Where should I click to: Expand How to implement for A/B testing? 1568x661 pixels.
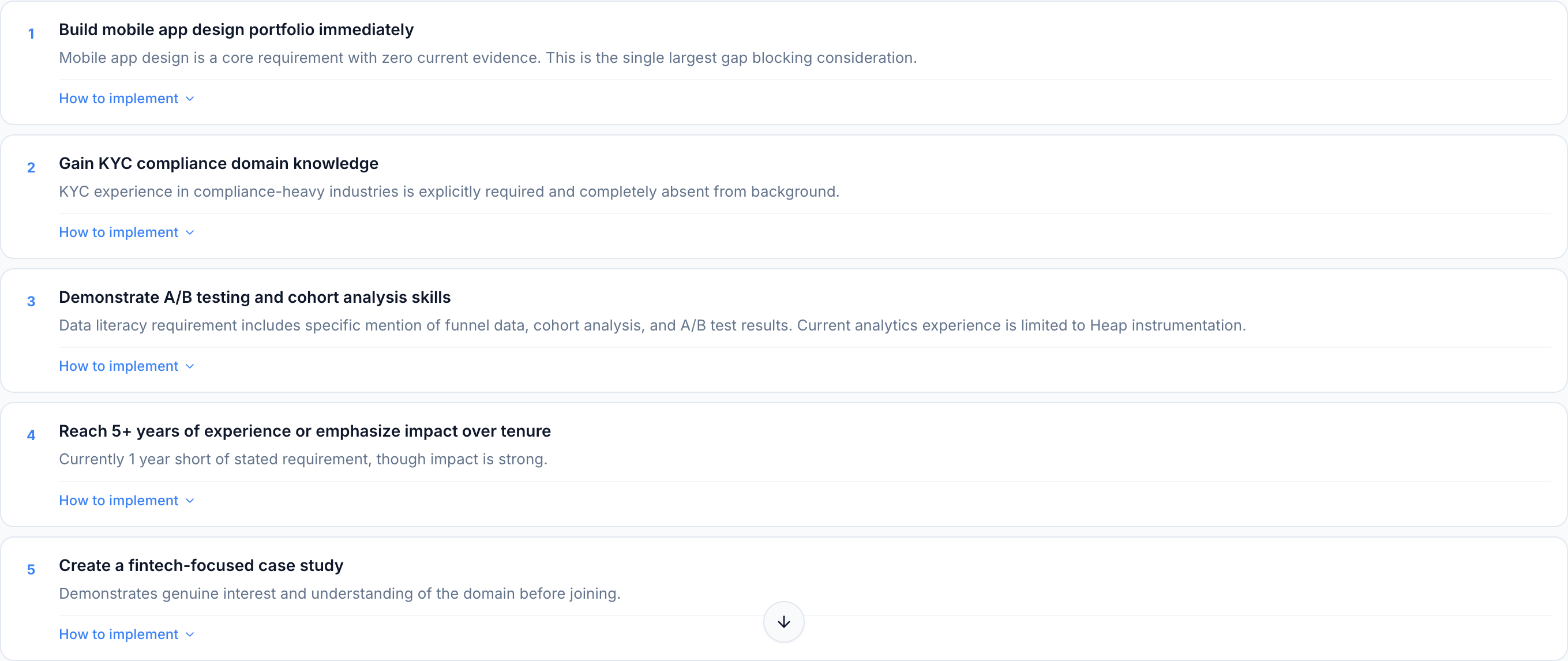pyautogui.click(x=119, y=366)
